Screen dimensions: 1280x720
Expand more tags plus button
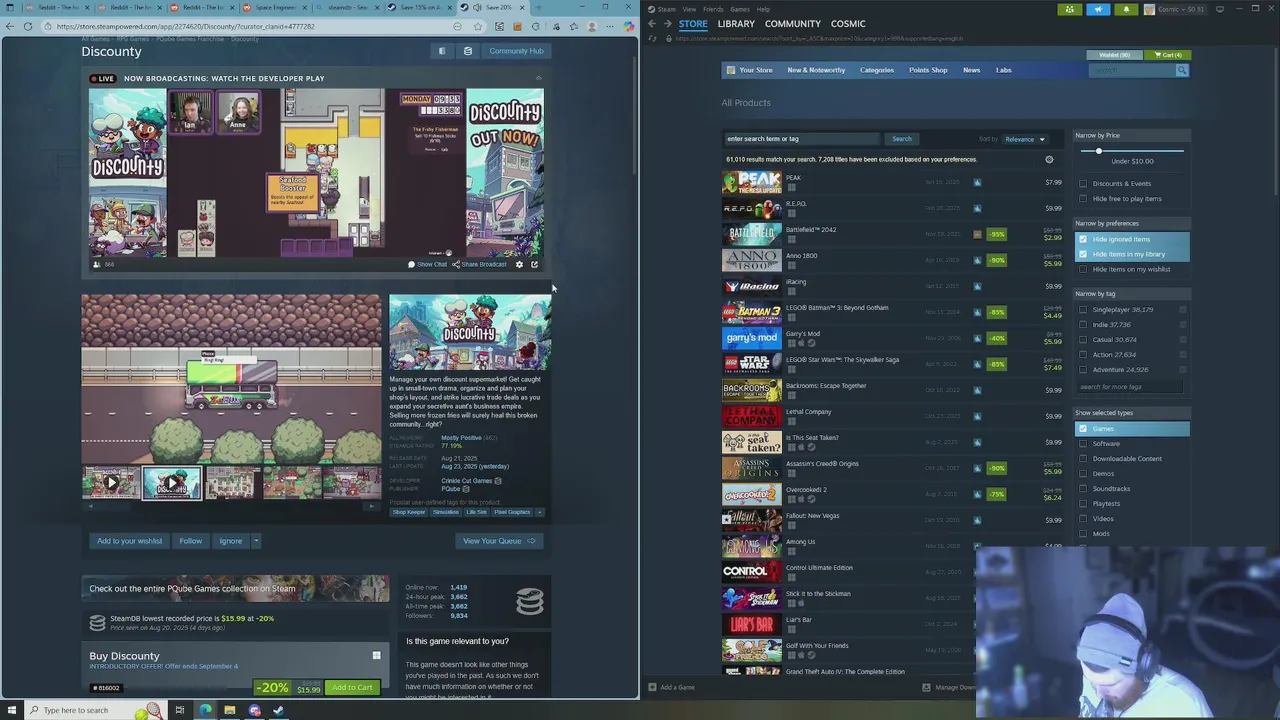point(540,512)
